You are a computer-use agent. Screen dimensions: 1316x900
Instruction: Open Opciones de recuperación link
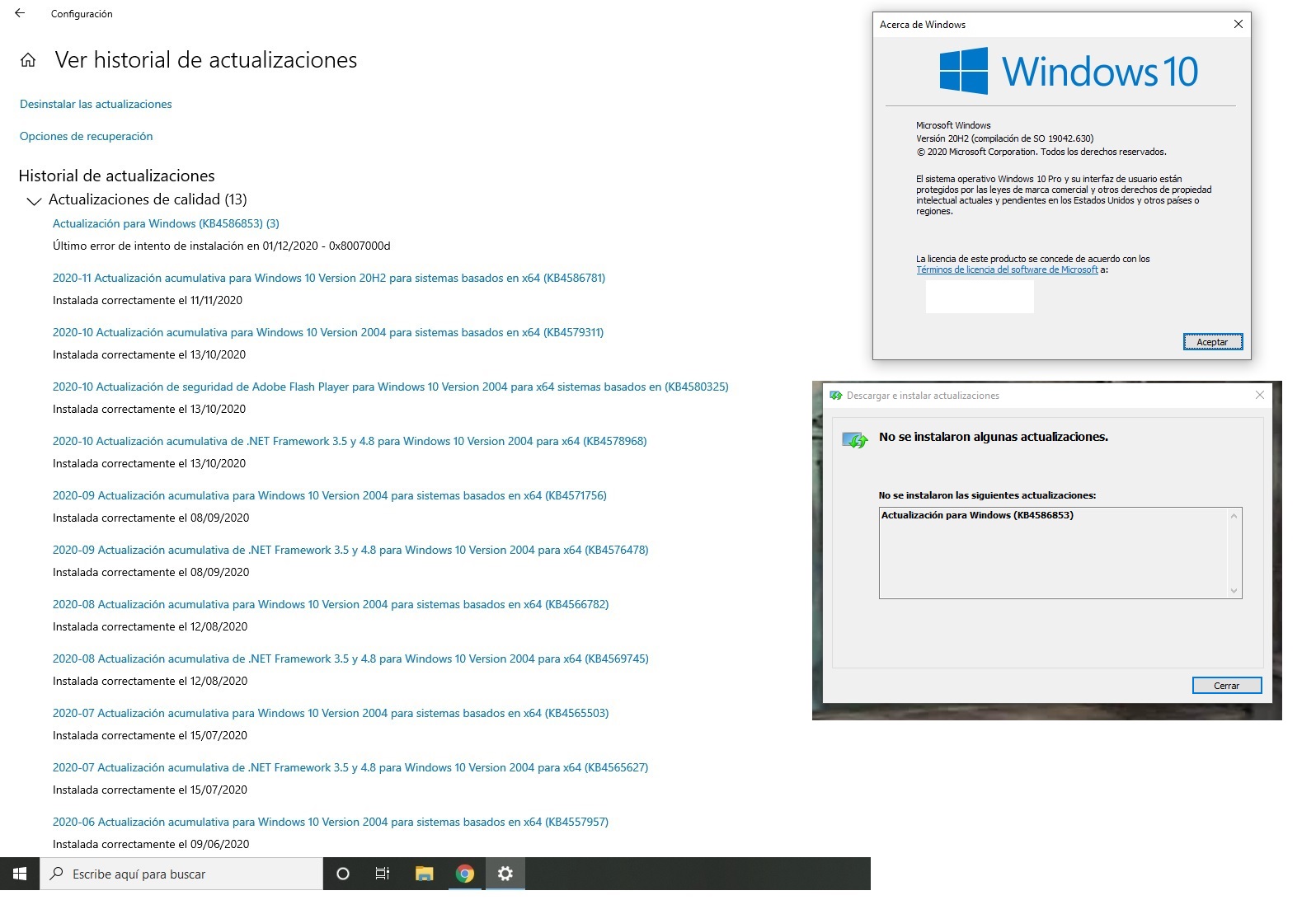click(x=86, y=136)
